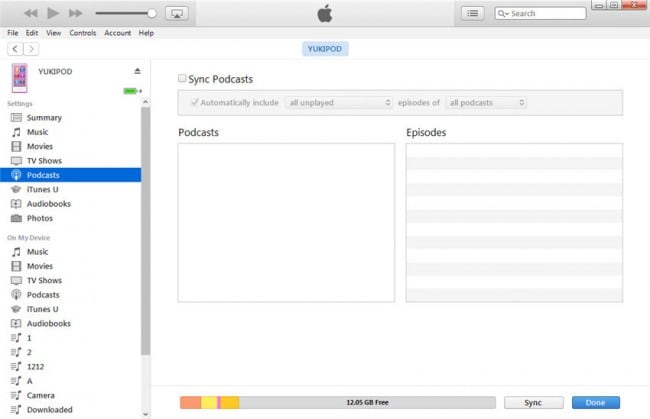650x419 pixels.
Task: Click the YUKIPOD iPod thumbnail
Action: point(19,78)
